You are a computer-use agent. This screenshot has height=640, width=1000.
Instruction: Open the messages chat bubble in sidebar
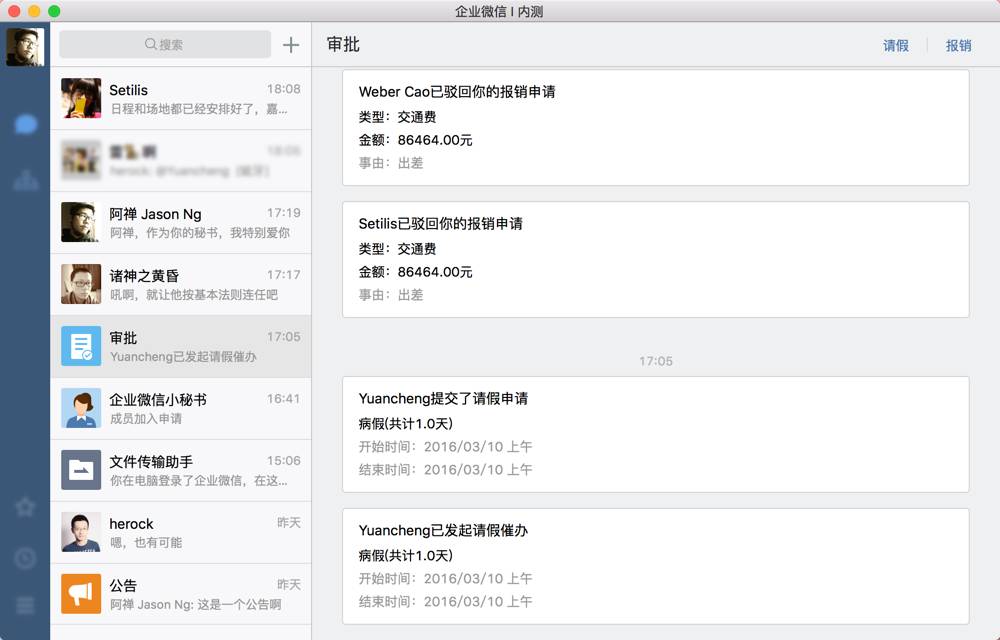coord(26,124)
